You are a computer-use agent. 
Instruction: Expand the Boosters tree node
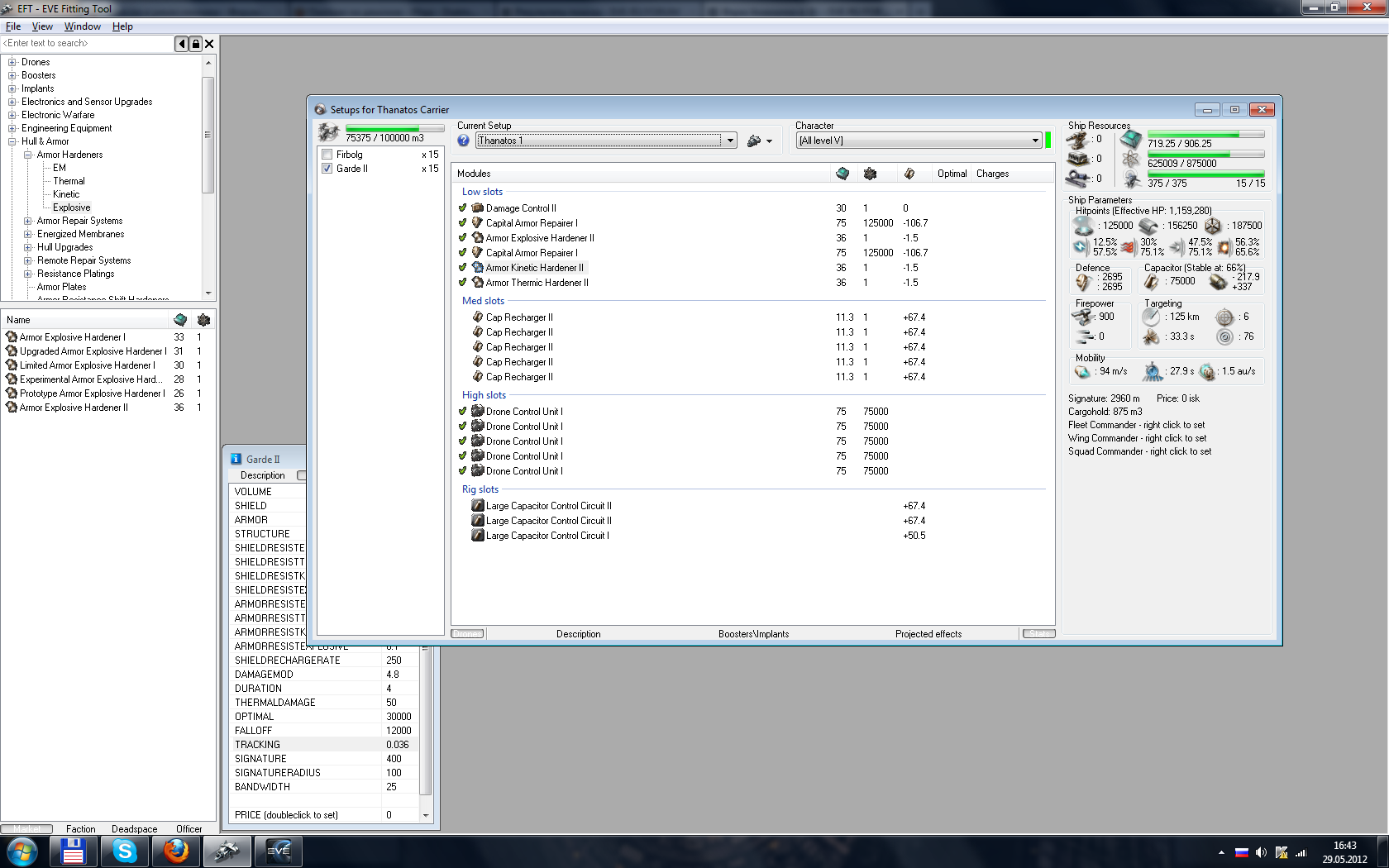[12, 75]
